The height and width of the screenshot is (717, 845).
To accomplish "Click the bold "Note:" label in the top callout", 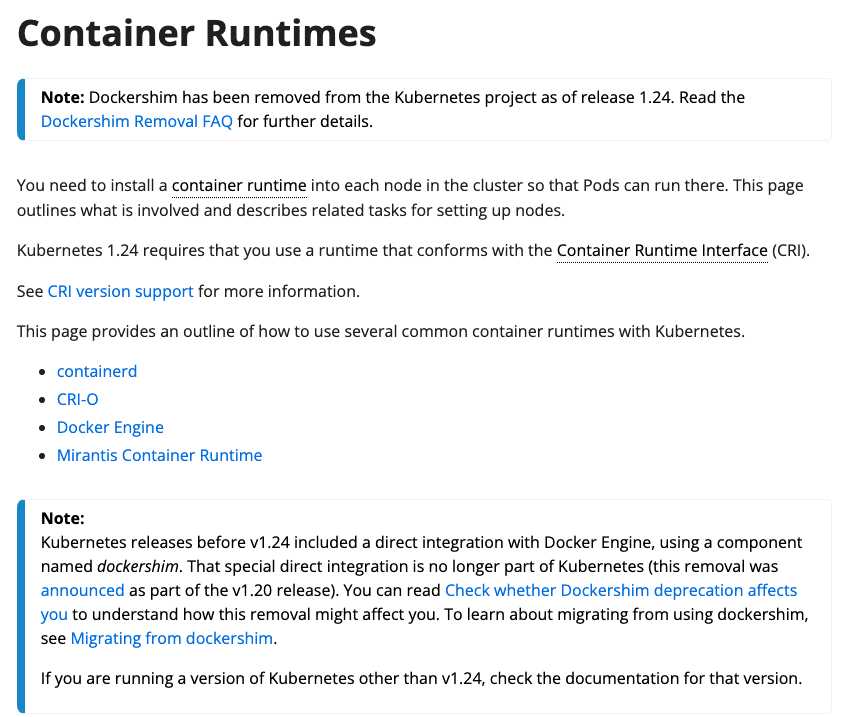I will pos(63,98).
